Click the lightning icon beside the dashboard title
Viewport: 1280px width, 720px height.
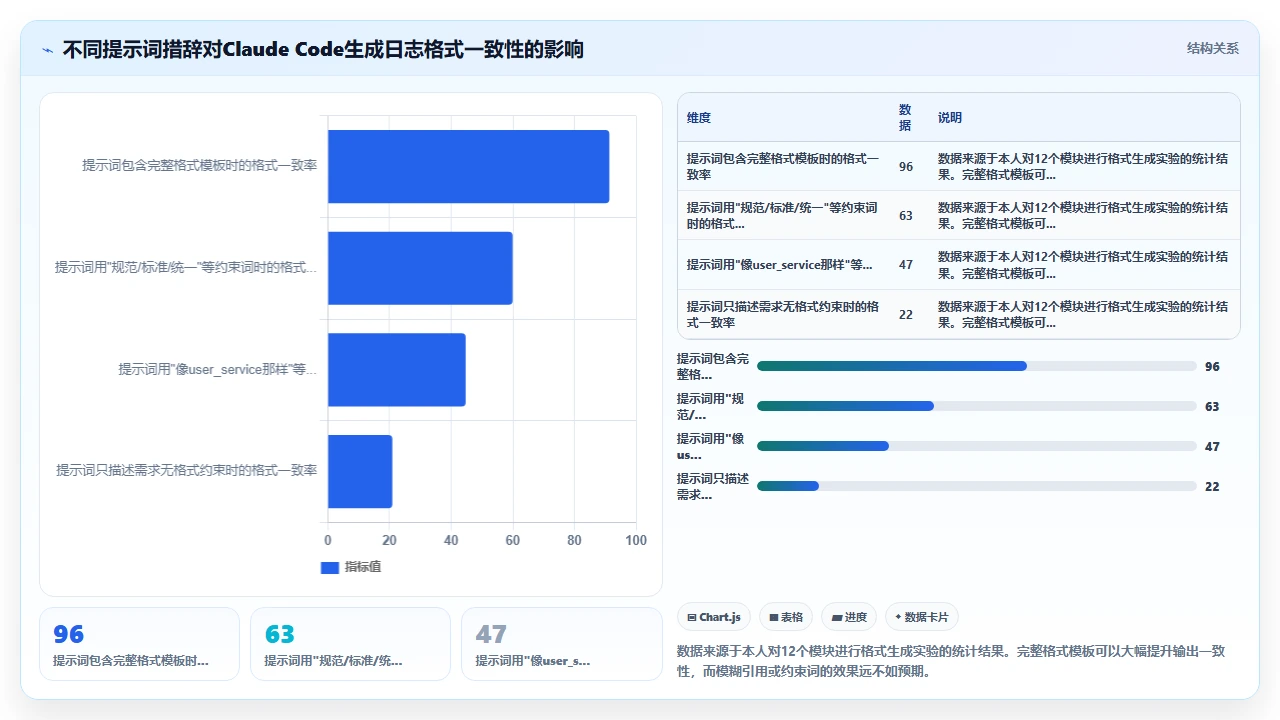[x=47, y=50]
